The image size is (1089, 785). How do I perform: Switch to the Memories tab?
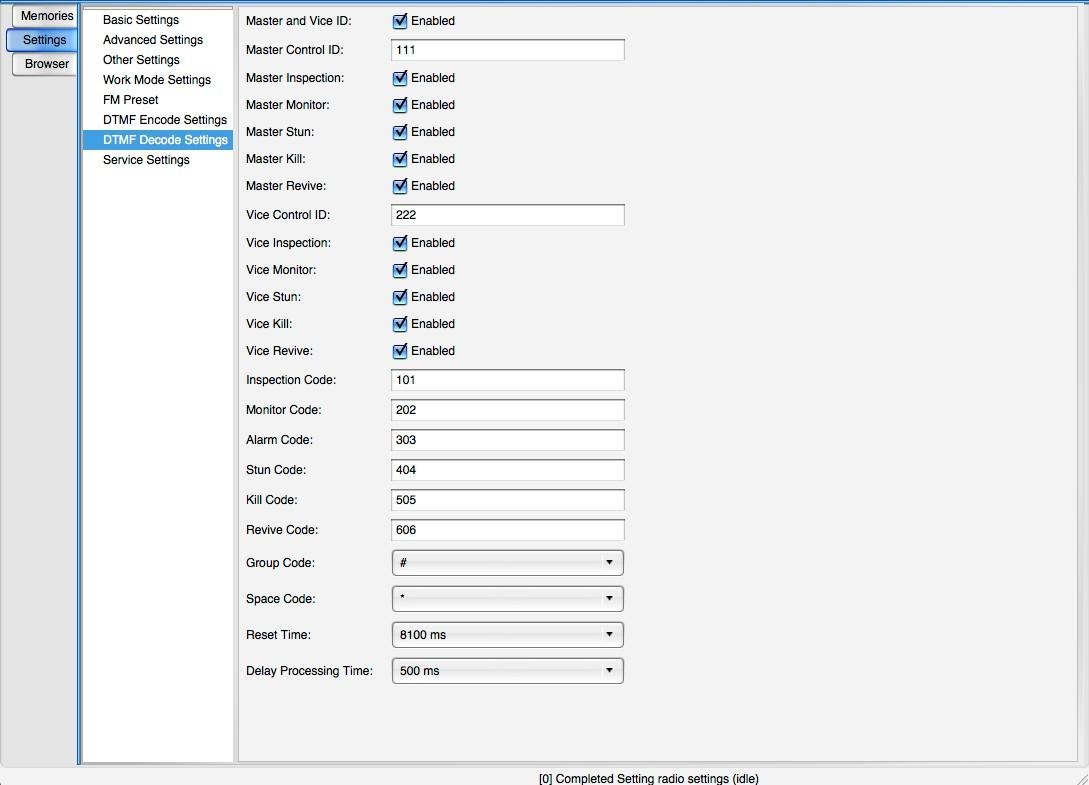pyautogui.click(x=46, y=16)
